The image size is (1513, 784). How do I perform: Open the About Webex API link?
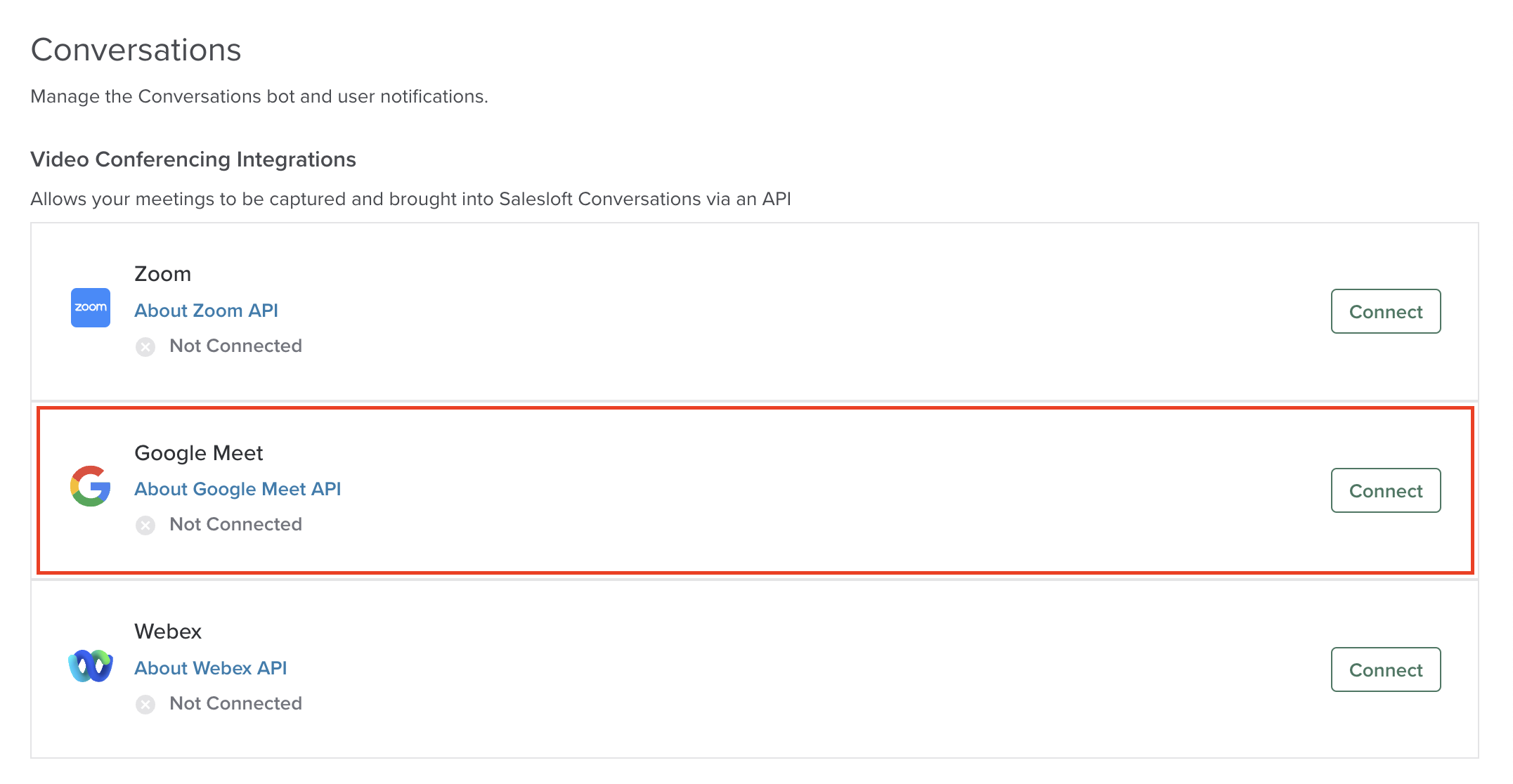click(x=210, y=668)
